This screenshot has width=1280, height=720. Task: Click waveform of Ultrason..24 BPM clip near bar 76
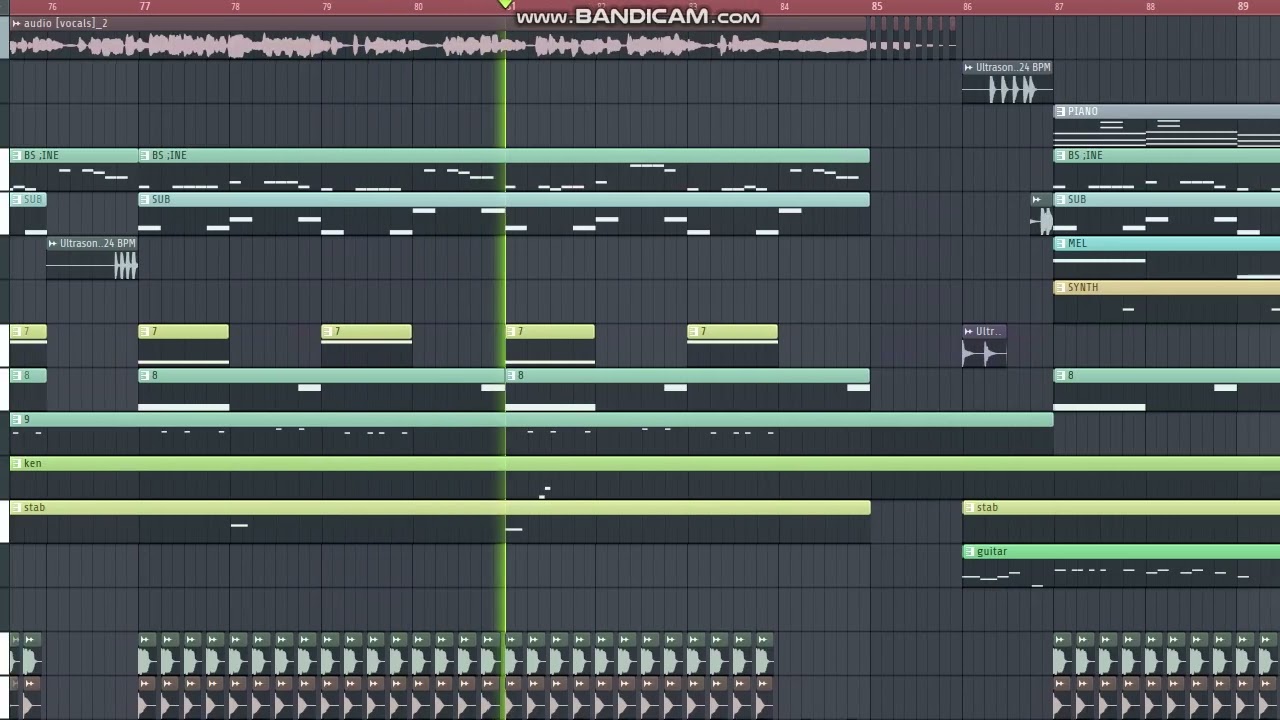pos(92,265)
